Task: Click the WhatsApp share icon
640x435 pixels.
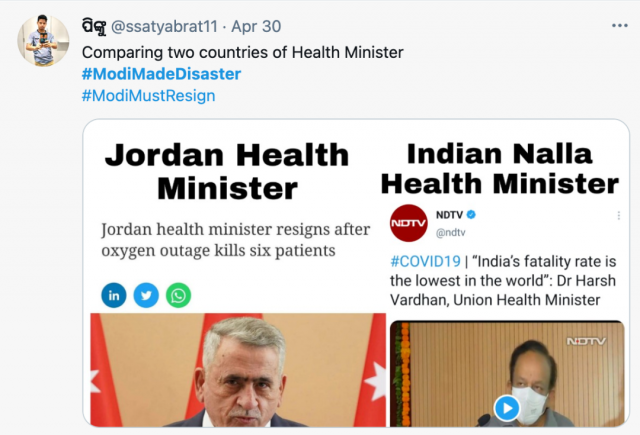Action: [178, 295]
